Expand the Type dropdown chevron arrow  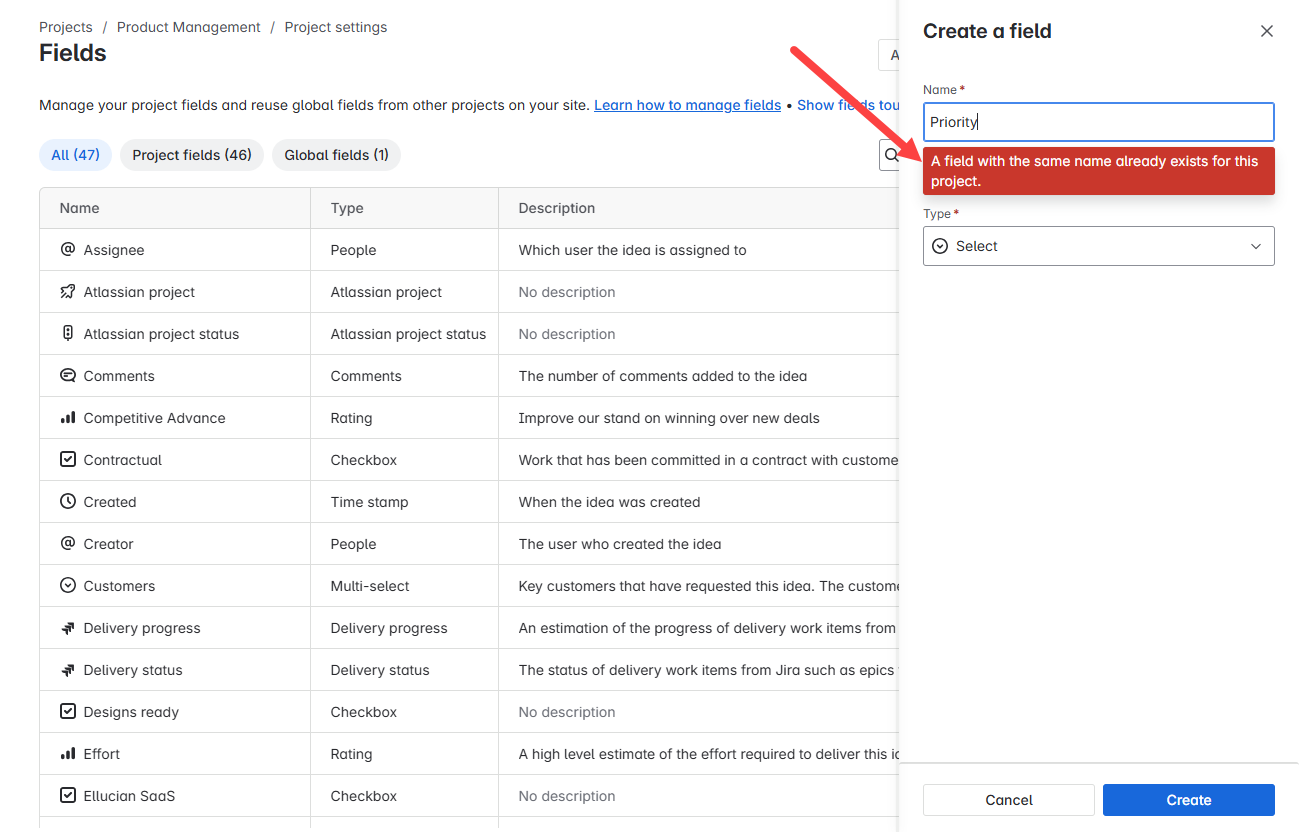1256,246
